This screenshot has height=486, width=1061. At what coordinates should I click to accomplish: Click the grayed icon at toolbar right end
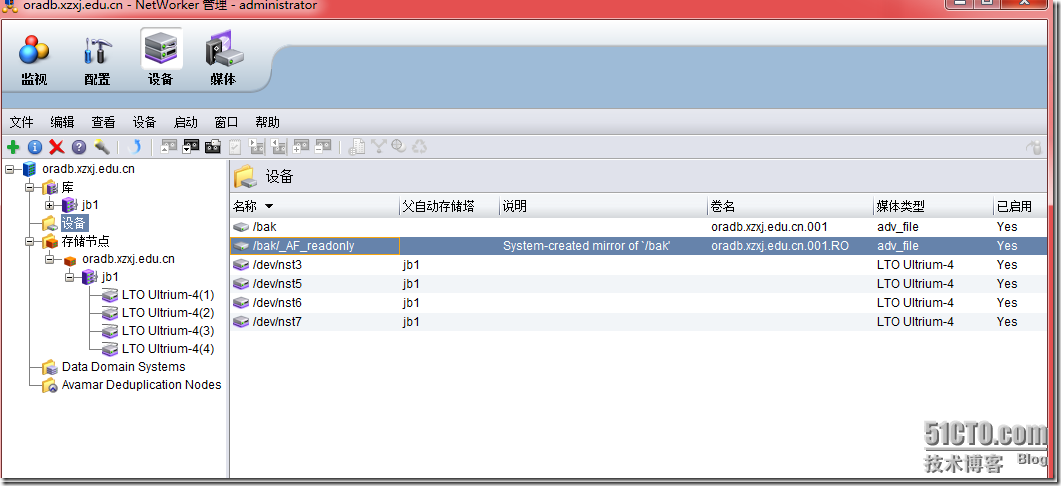[x=1033, y=146]
